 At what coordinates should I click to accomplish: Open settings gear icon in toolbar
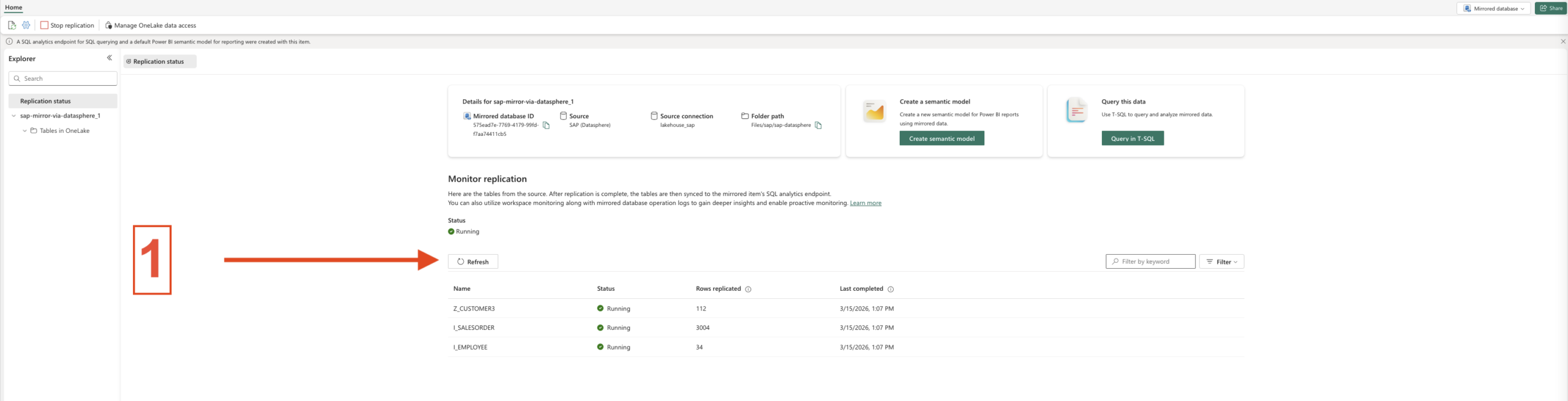click(26, 25)
